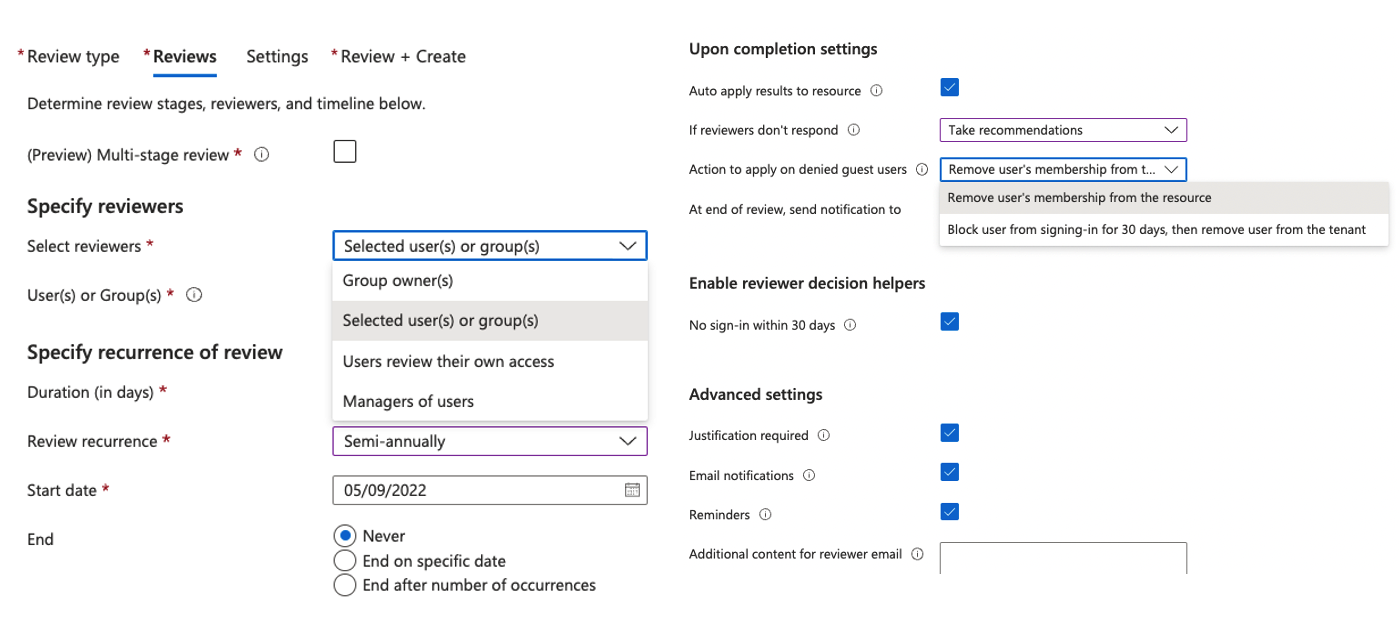Click the Enable reviewer decision helpers heading
This screenshot has height=632, width=1399.
(x=807, y=284)
